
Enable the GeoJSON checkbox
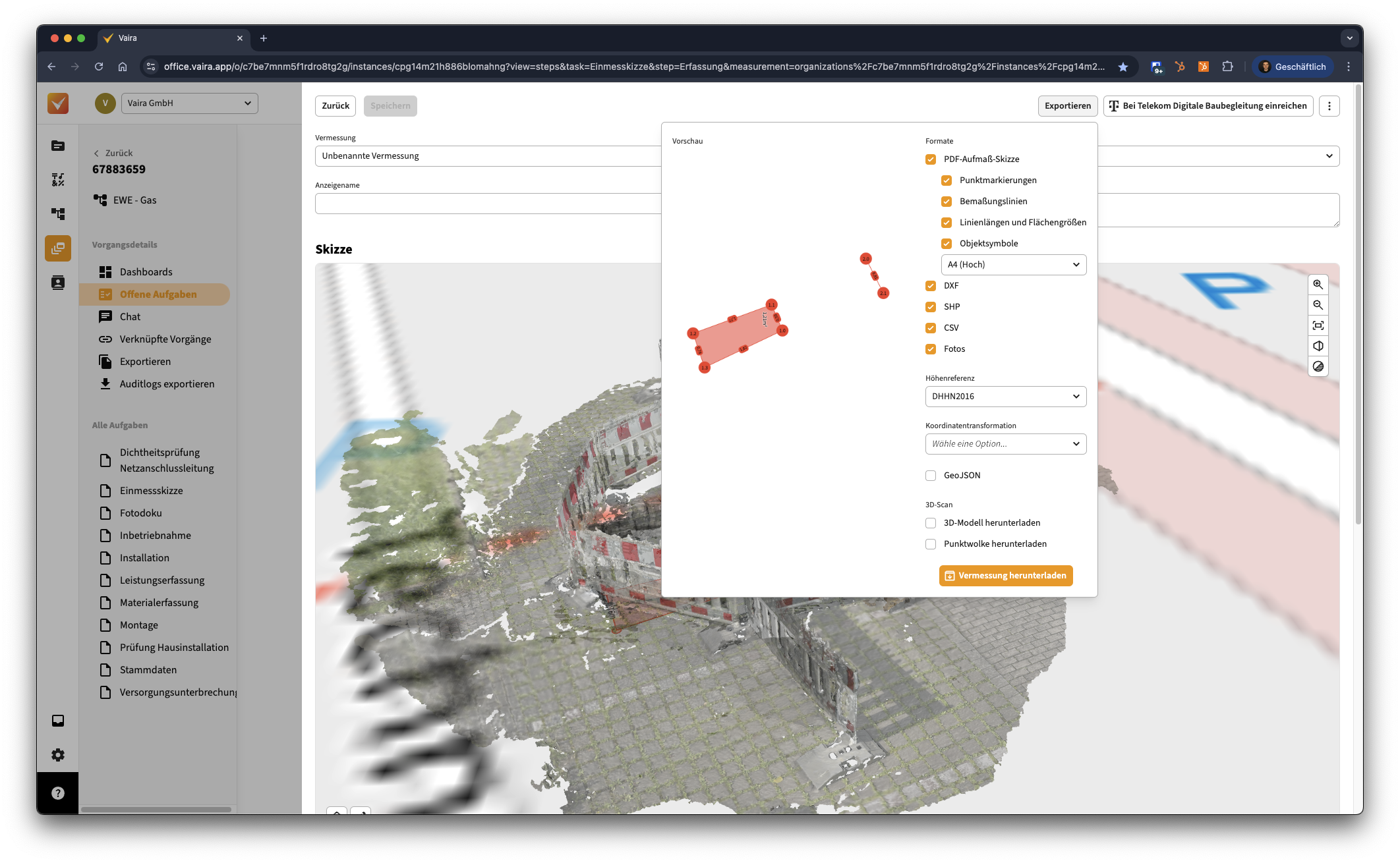(931, 476)
